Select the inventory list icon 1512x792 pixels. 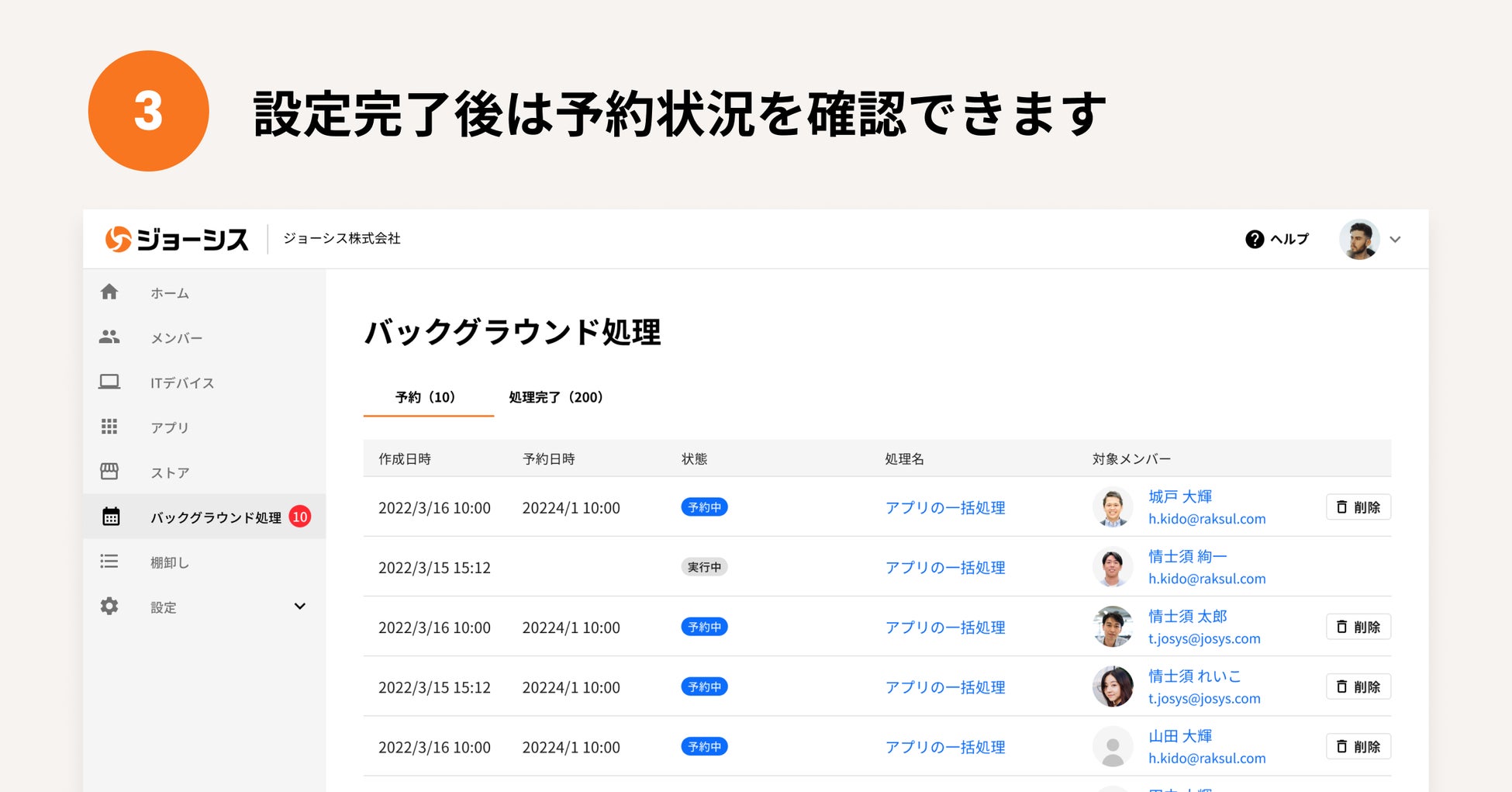coord(109,561)
